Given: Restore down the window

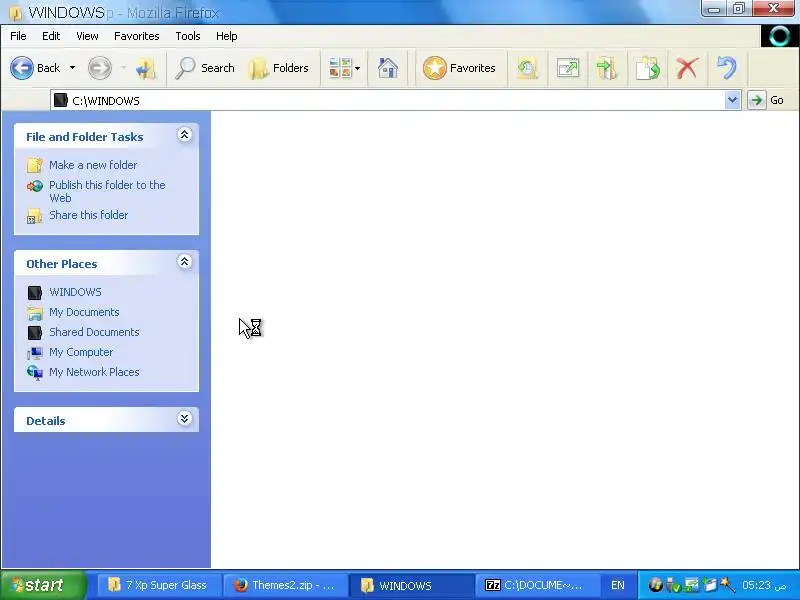Looking at the screenshot, I should tap(739, 9).
